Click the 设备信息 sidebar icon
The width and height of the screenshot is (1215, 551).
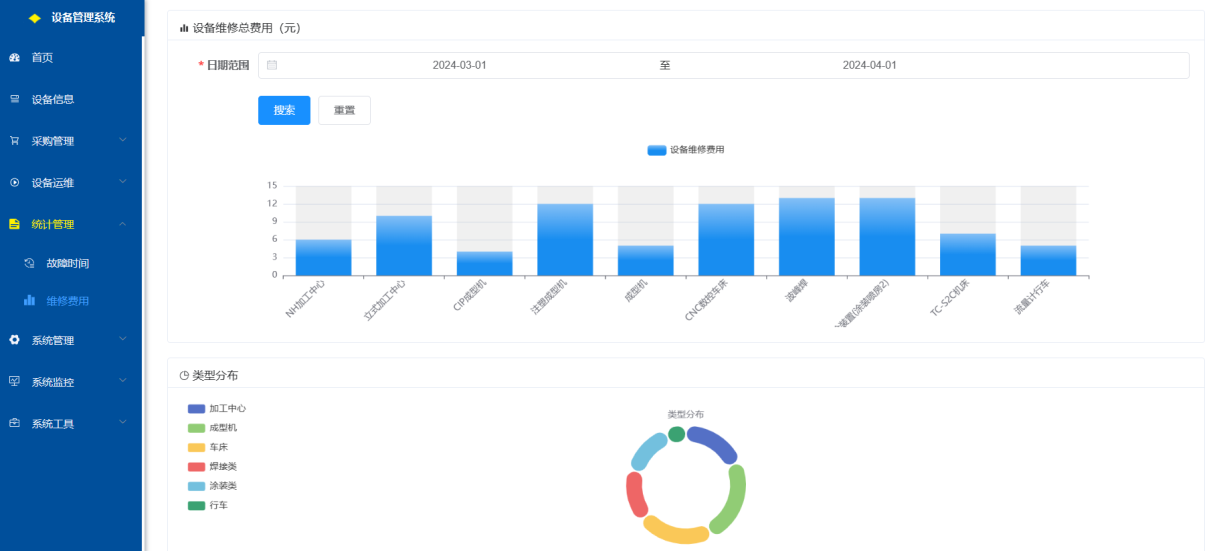[x=14, y=99]
